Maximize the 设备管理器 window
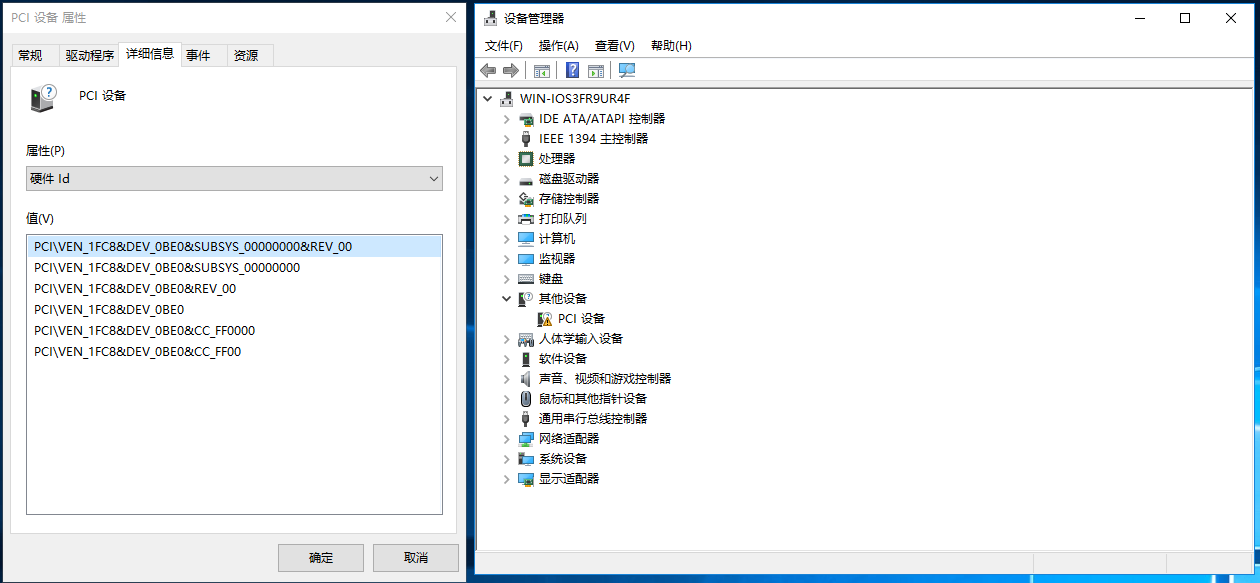Screen dimensions: 1260x583 [1185, 17]
